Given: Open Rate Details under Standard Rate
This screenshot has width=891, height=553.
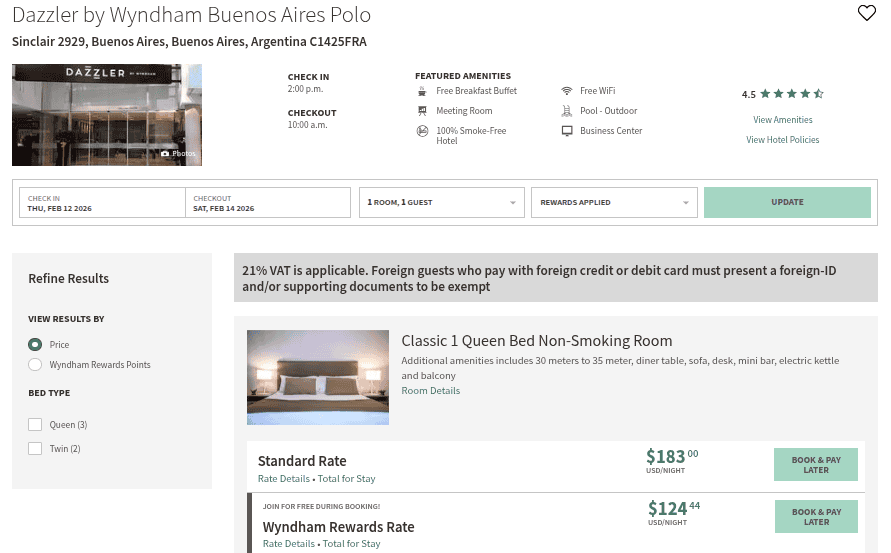Looking at the screenshot, I should [284, 479].
